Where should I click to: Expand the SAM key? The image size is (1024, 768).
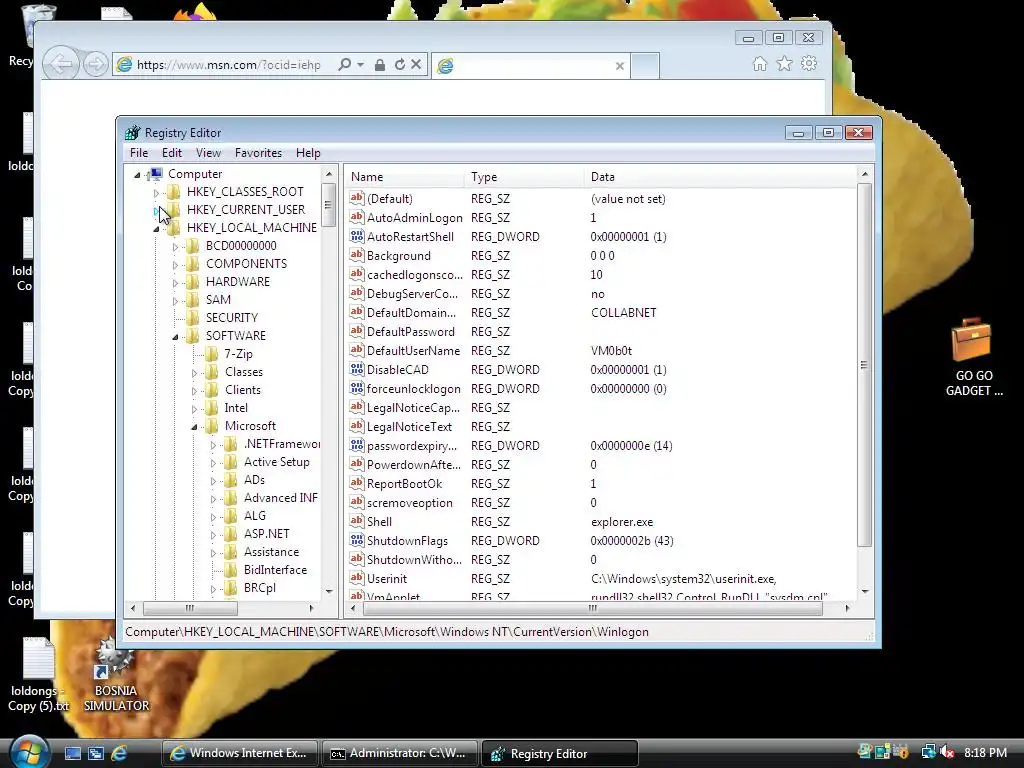[175, 300]
